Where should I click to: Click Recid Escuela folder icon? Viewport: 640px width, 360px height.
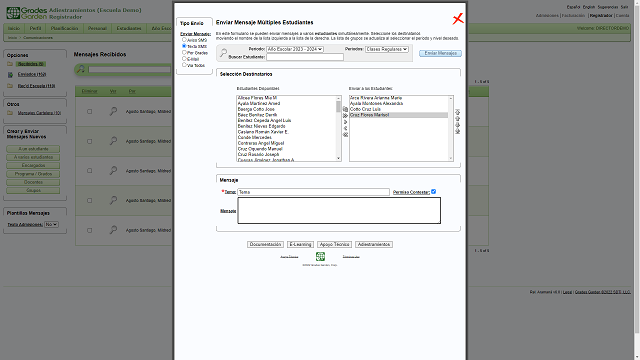click(10, 86)
